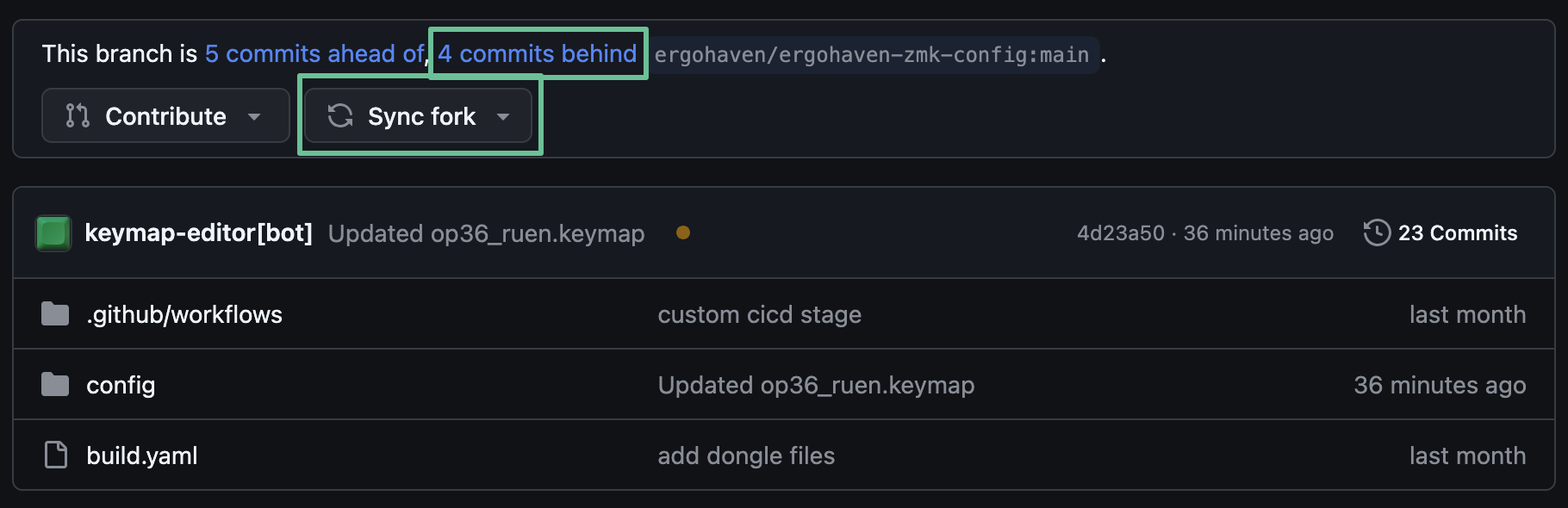1568x508 pixels.
Task: Click the pending commit status dot
Action: 683,232
